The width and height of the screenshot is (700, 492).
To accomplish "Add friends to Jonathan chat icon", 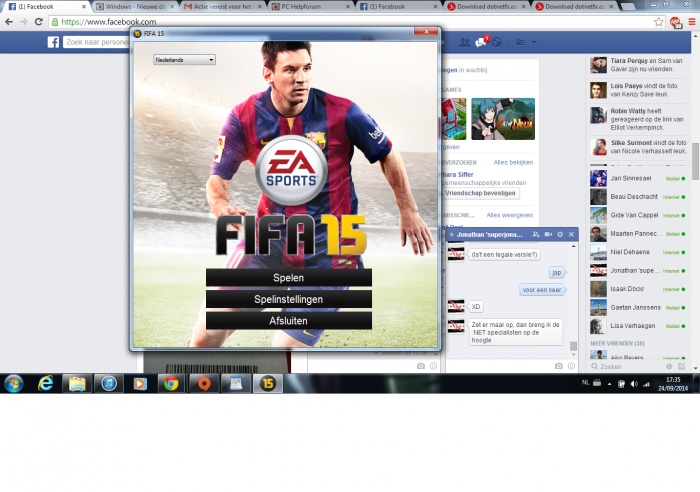I will (x=536, y=234).
